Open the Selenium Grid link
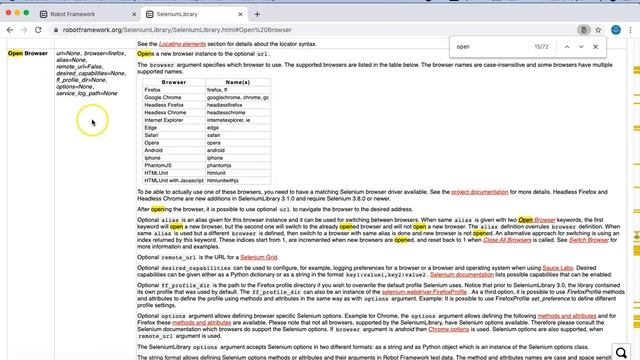Viewport: 640px width, 360px height. 259,257
